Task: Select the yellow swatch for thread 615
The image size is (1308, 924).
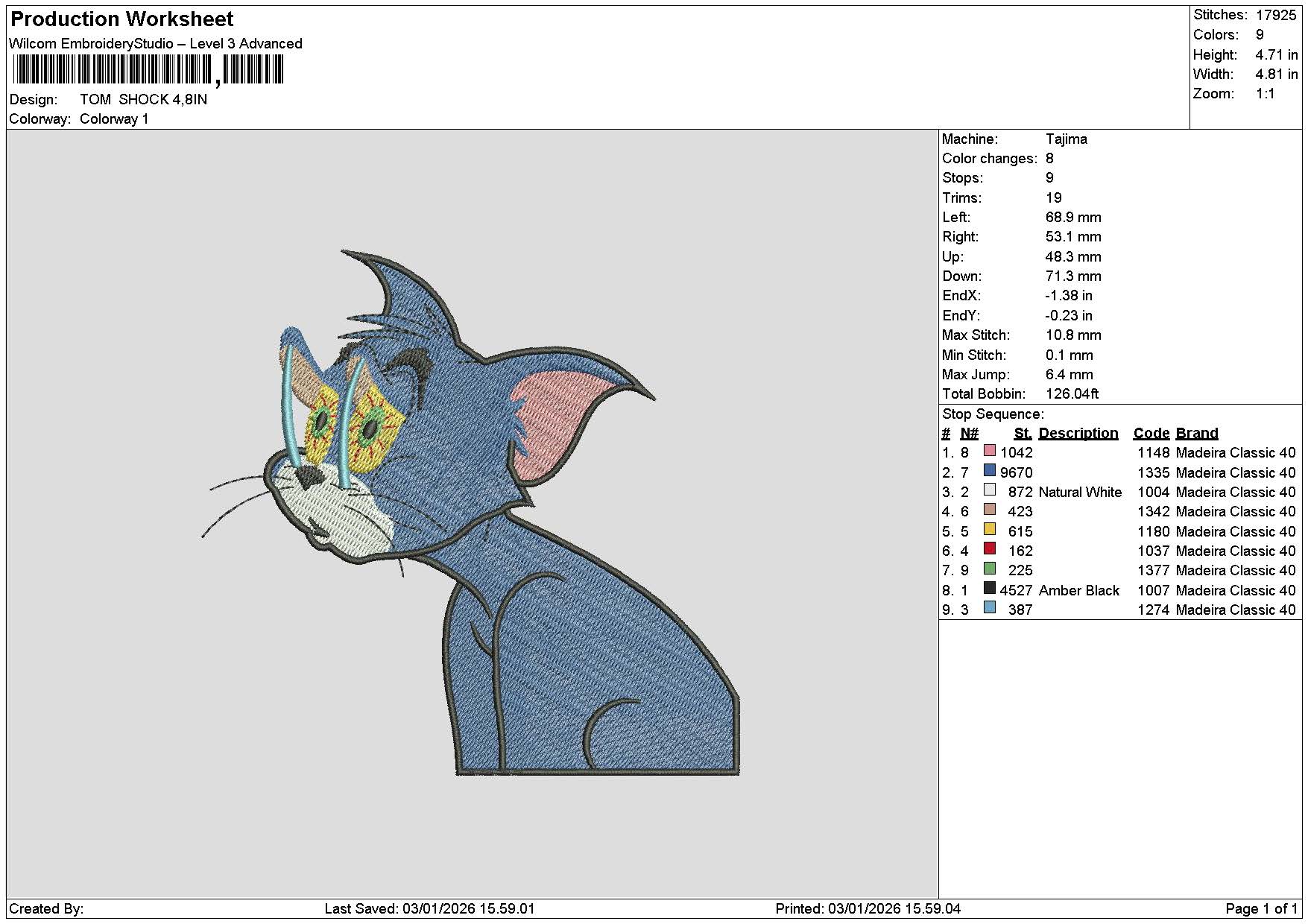Action: pyautogui.click(x=990, y=530)
